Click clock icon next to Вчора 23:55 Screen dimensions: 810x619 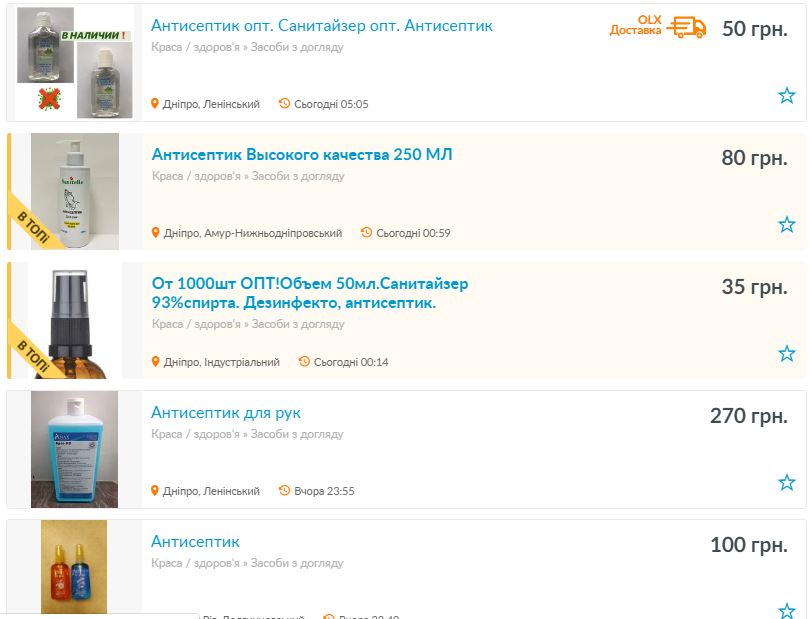click(x=285, y=491)
